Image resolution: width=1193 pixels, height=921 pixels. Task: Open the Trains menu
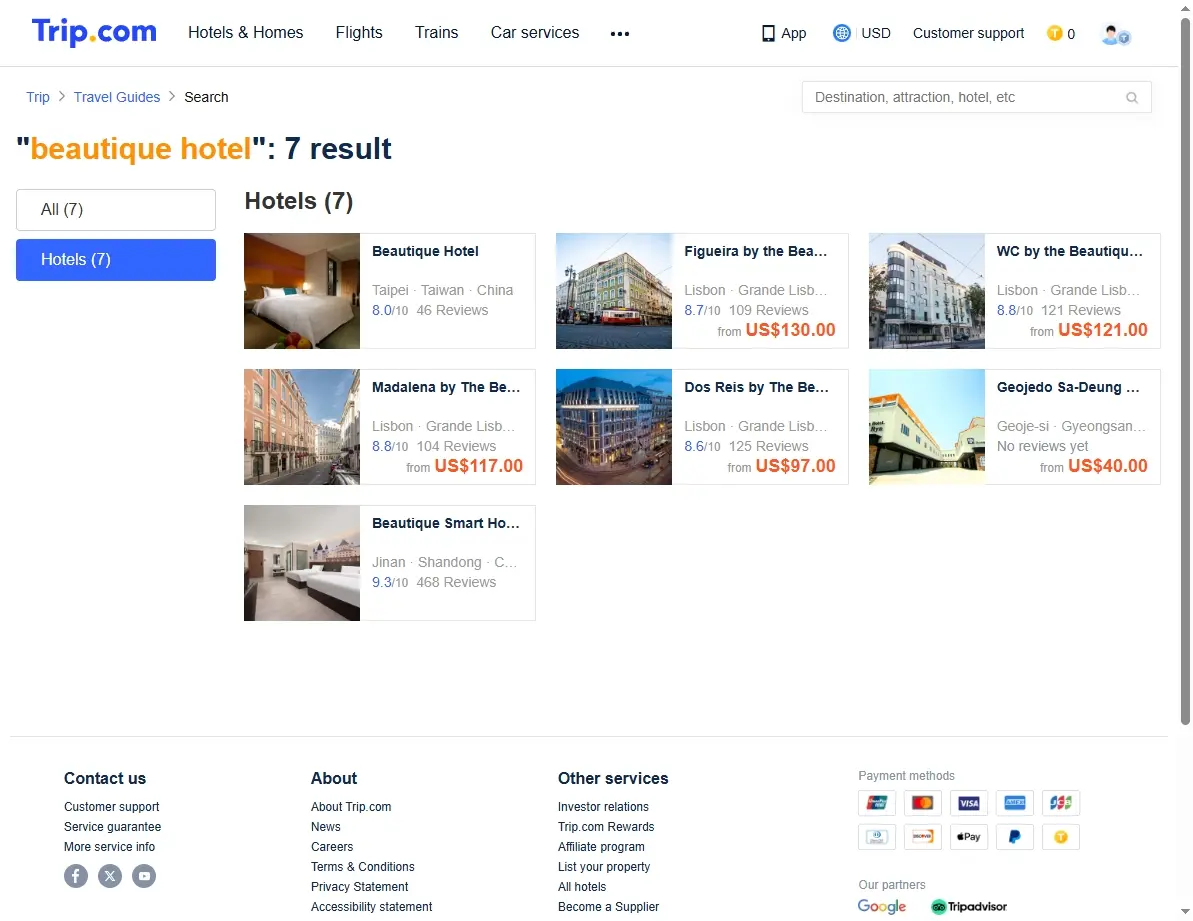437,33
